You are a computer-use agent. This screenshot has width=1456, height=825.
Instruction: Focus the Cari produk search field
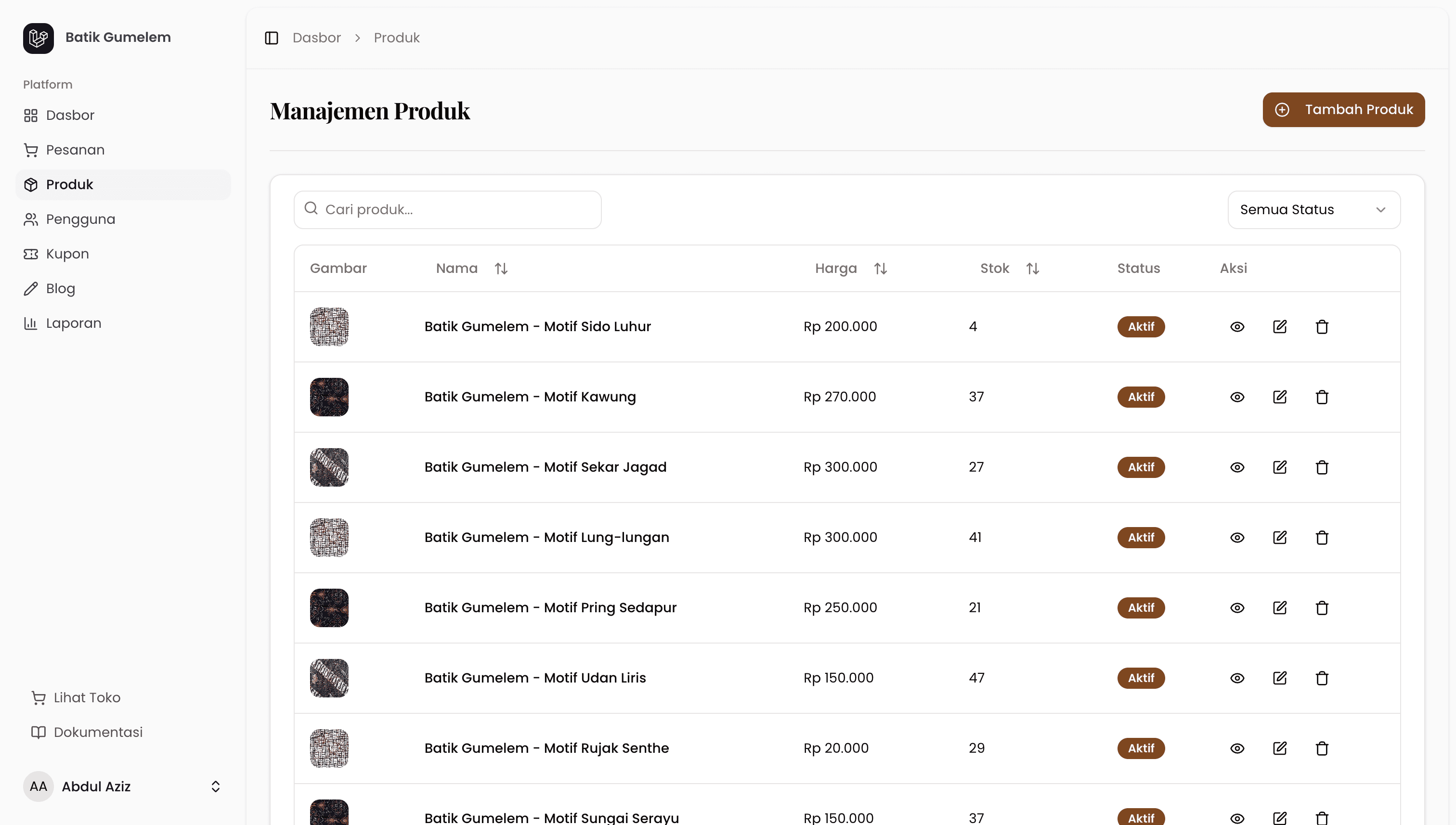pos(447,210)
